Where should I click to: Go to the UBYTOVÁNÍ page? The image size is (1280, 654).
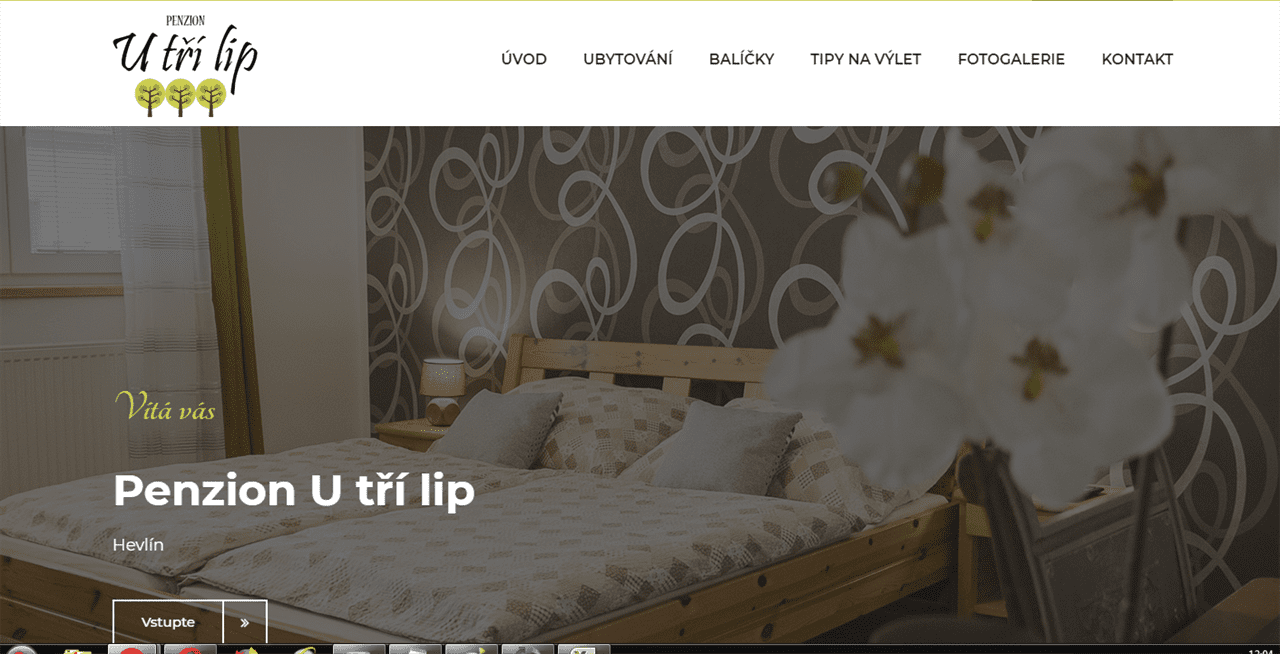(x=628, y=59)
